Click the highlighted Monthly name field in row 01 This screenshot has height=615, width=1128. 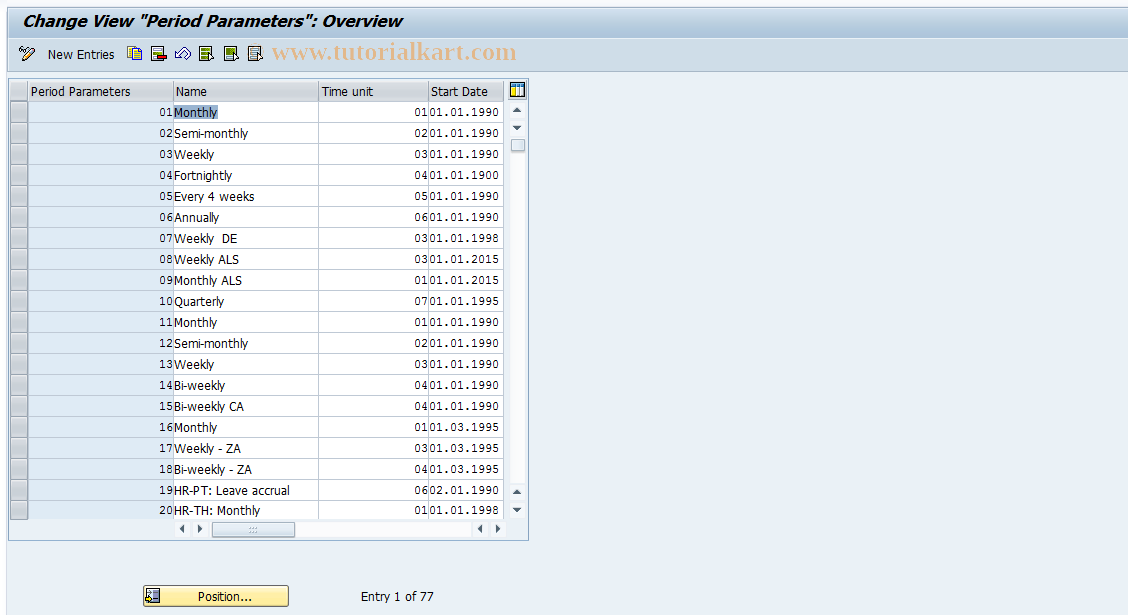pos(246,112)
